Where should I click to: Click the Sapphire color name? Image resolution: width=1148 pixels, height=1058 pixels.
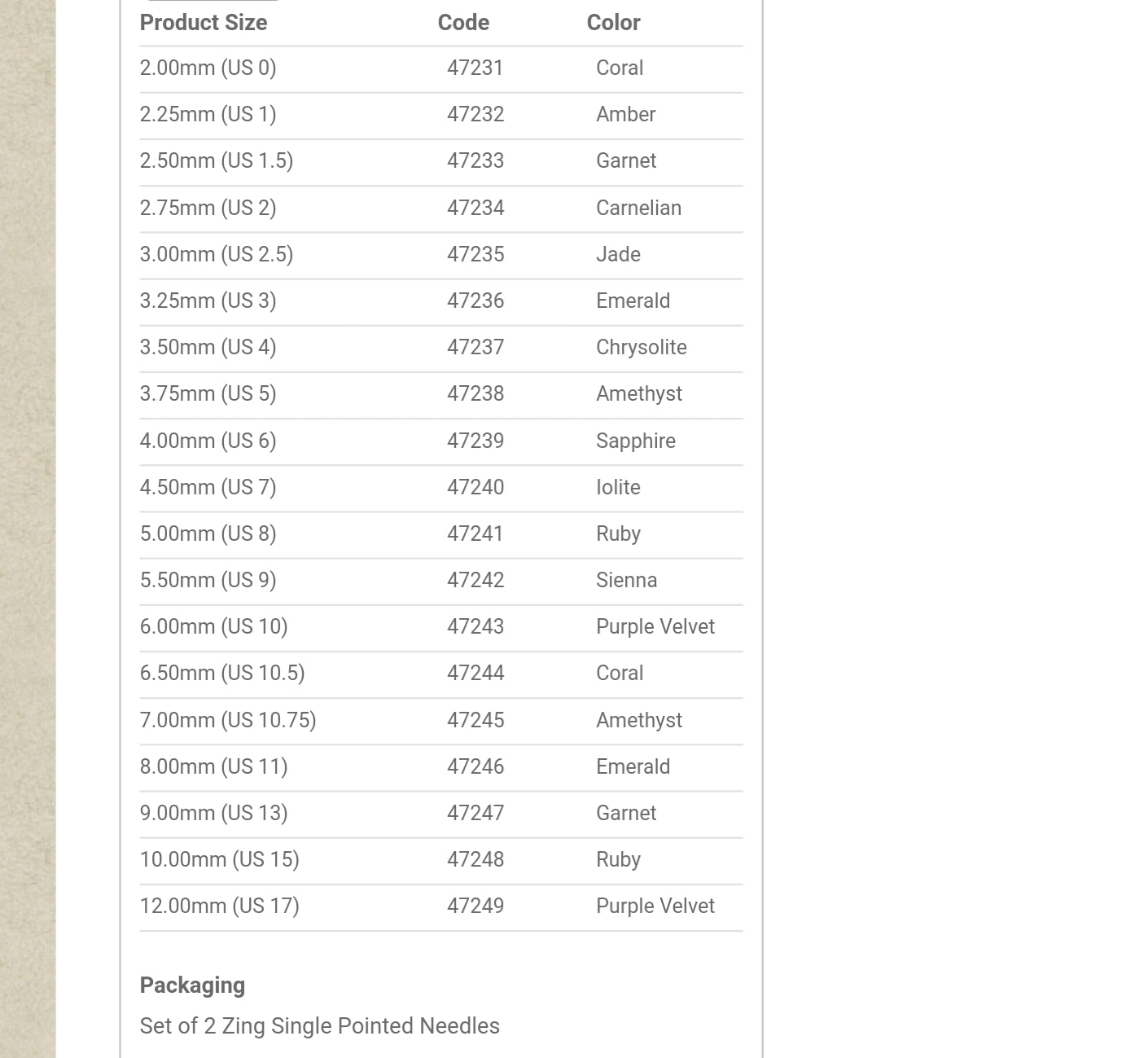click(635, 441)
